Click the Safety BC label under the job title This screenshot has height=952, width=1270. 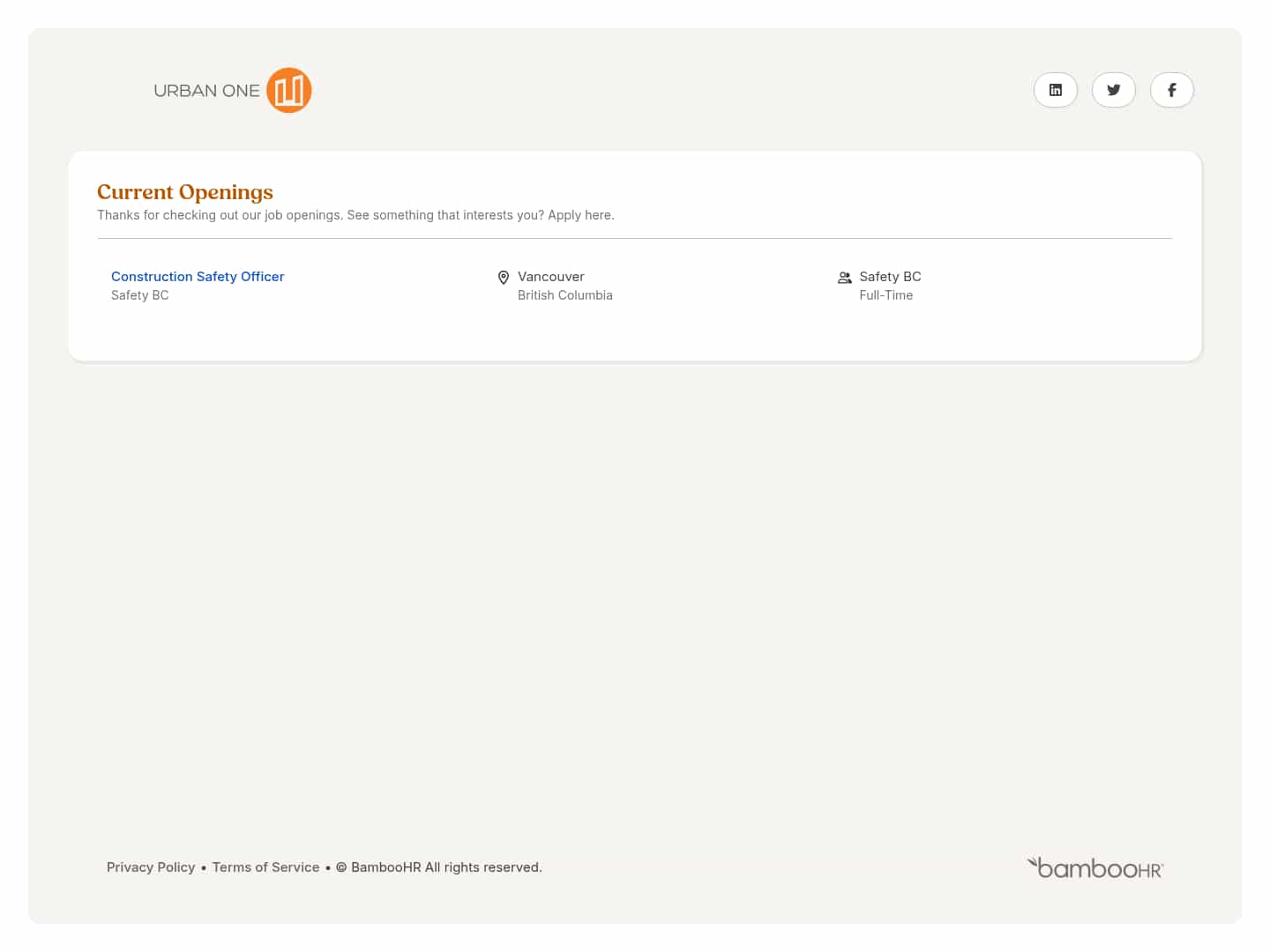(x=139, y=295)
